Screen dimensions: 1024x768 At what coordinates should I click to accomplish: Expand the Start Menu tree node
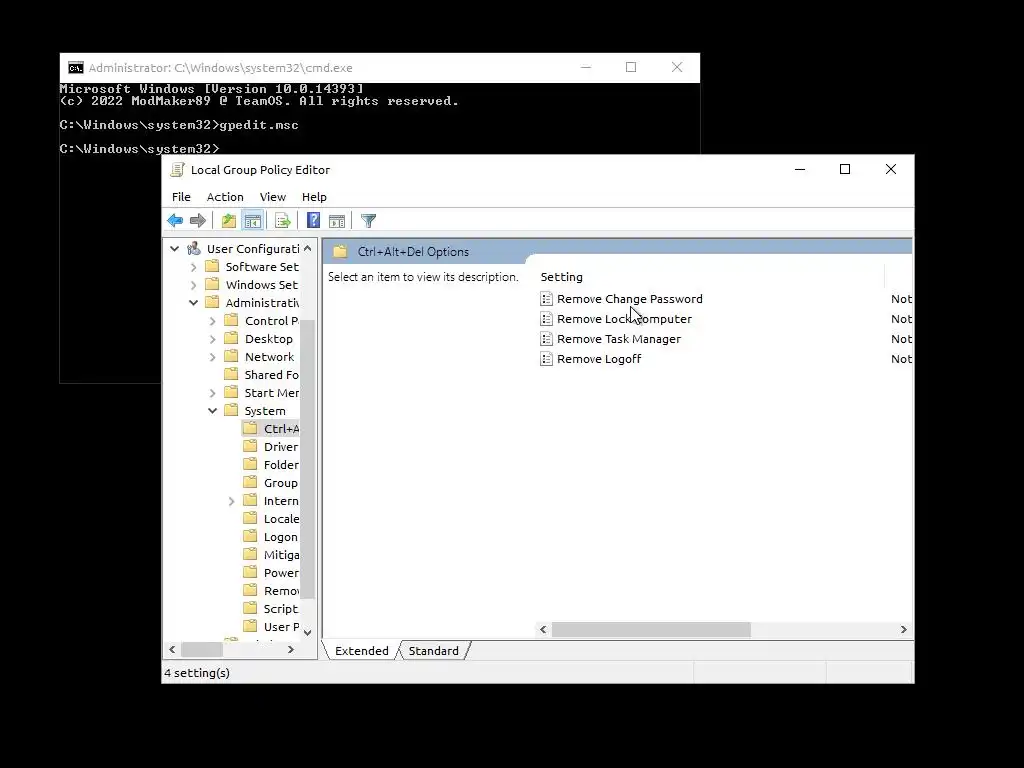[x=212, y=393]
